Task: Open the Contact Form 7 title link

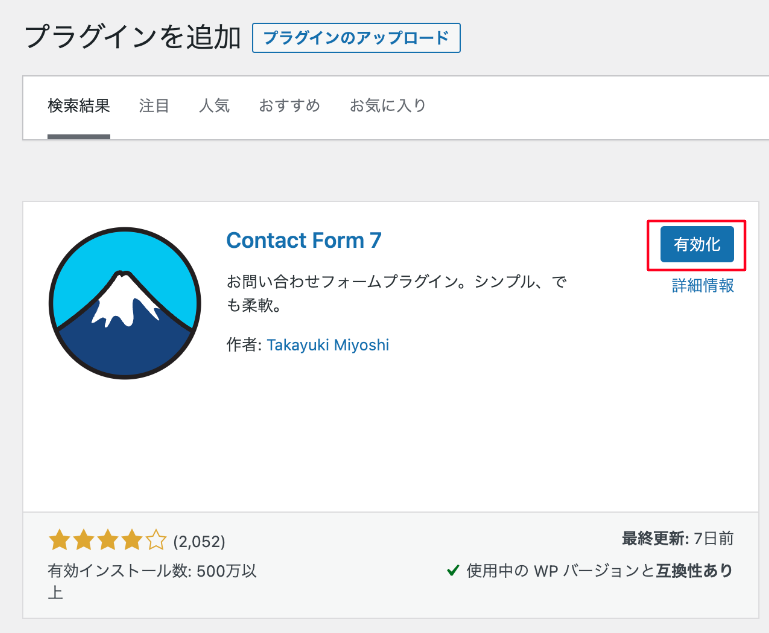Action: click(304, 240)
